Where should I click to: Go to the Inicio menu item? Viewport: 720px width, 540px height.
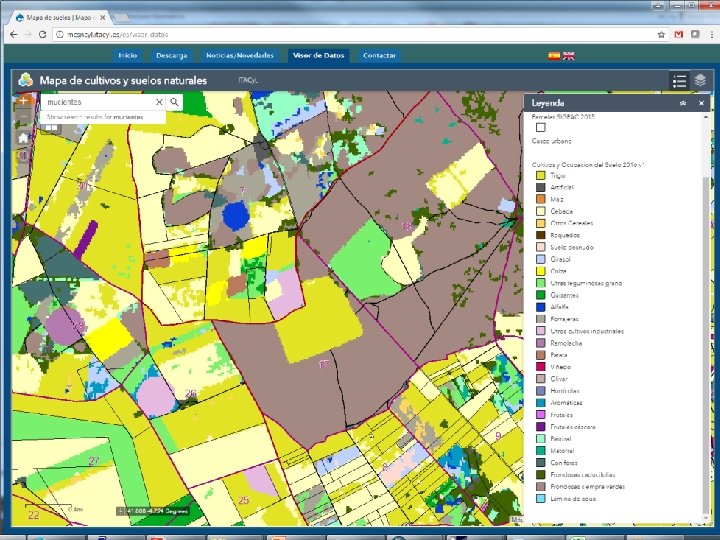[127, 56]
